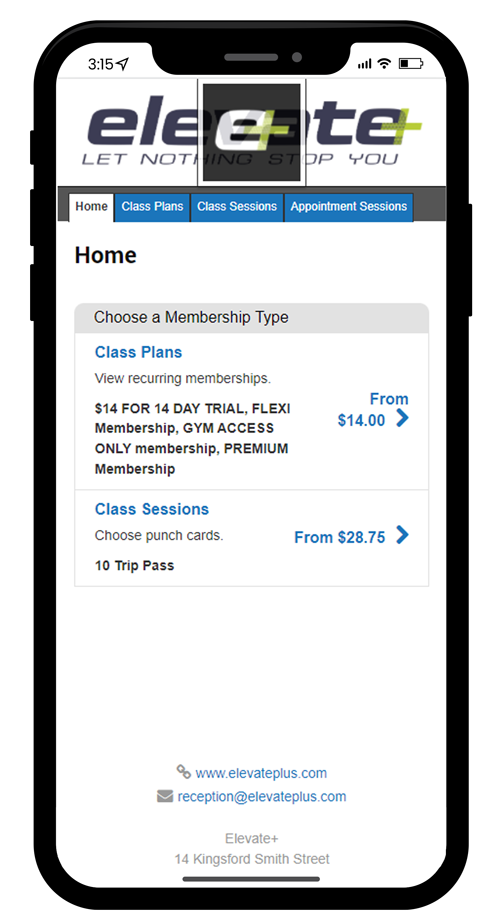Click the Class Sessions heading link
The width and height of the screenshot is (500, 923).
(152, 509)
